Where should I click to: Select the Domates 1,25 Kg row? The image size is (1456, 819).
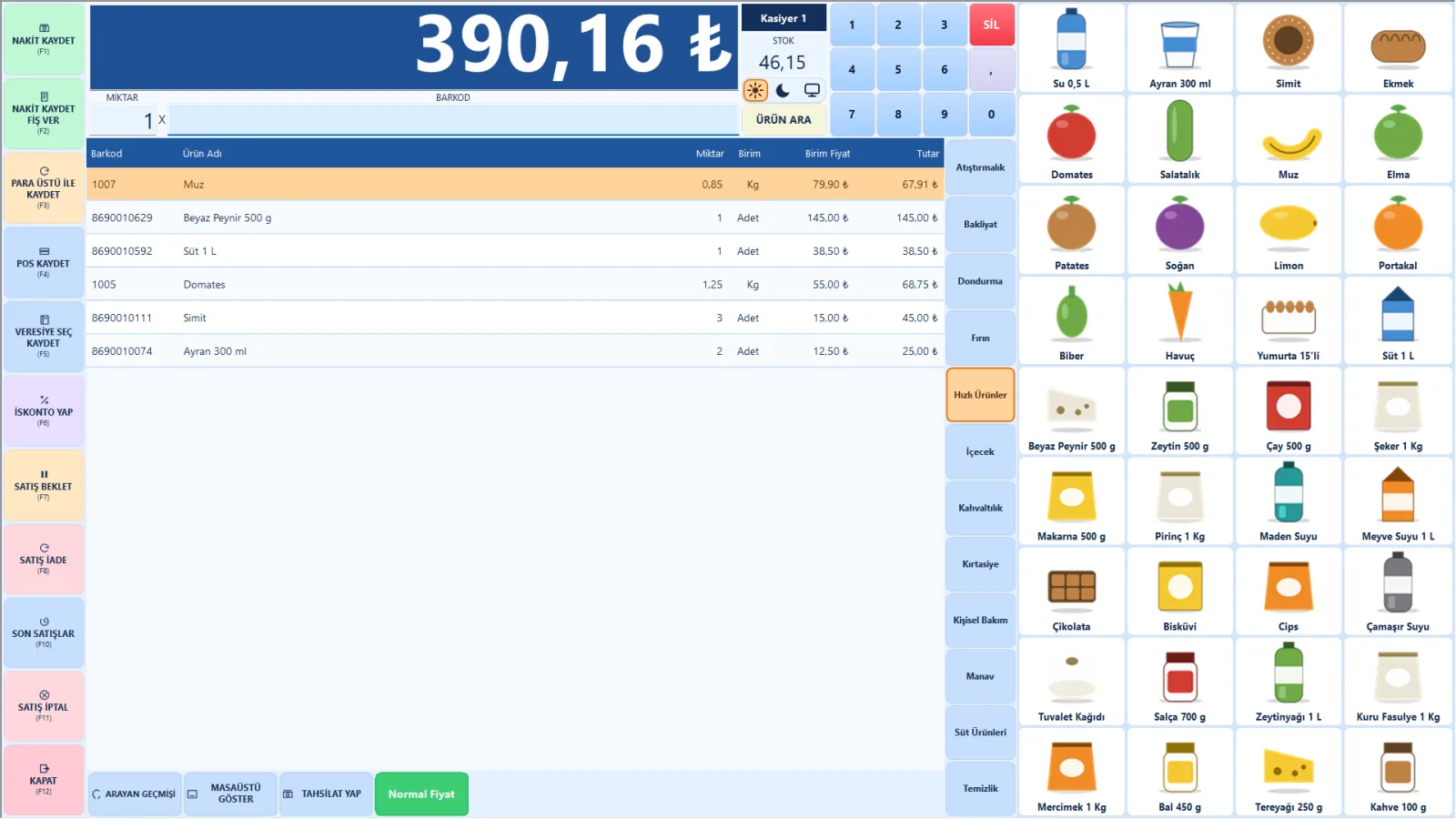[x=515, y=284]
